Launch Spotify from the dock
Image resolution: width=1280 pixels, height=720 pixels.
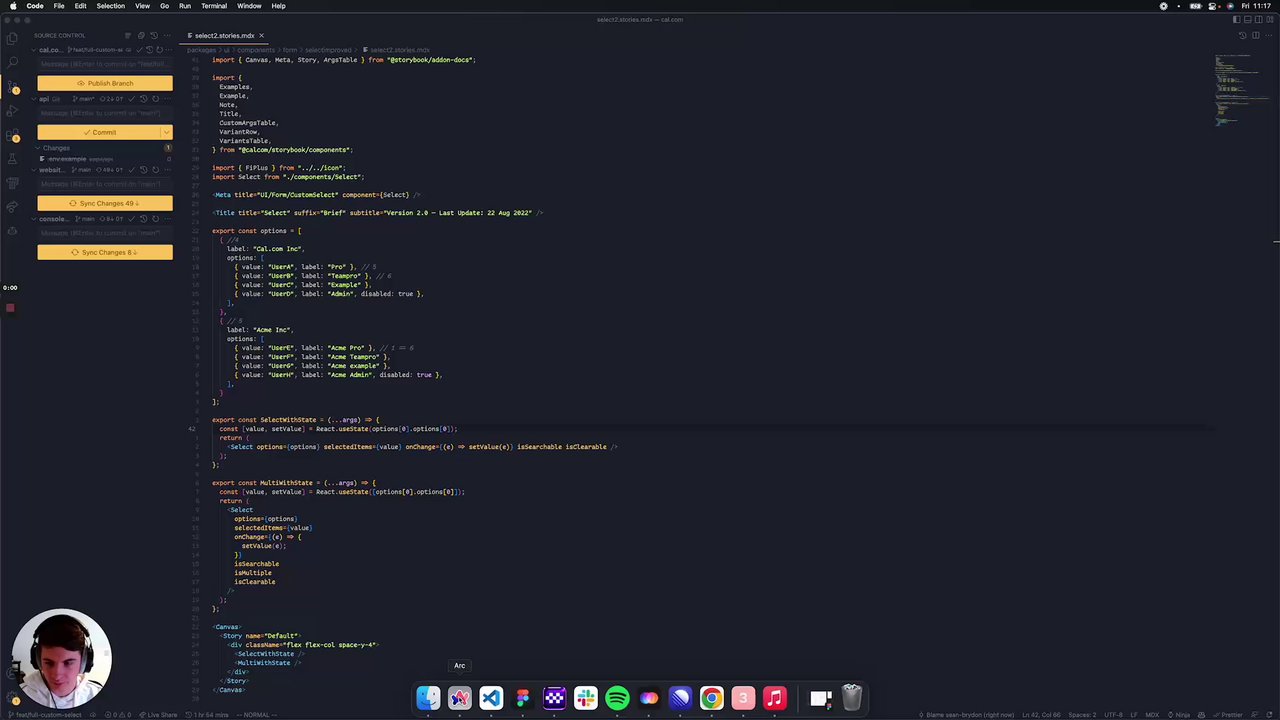(x=617, y=698)
